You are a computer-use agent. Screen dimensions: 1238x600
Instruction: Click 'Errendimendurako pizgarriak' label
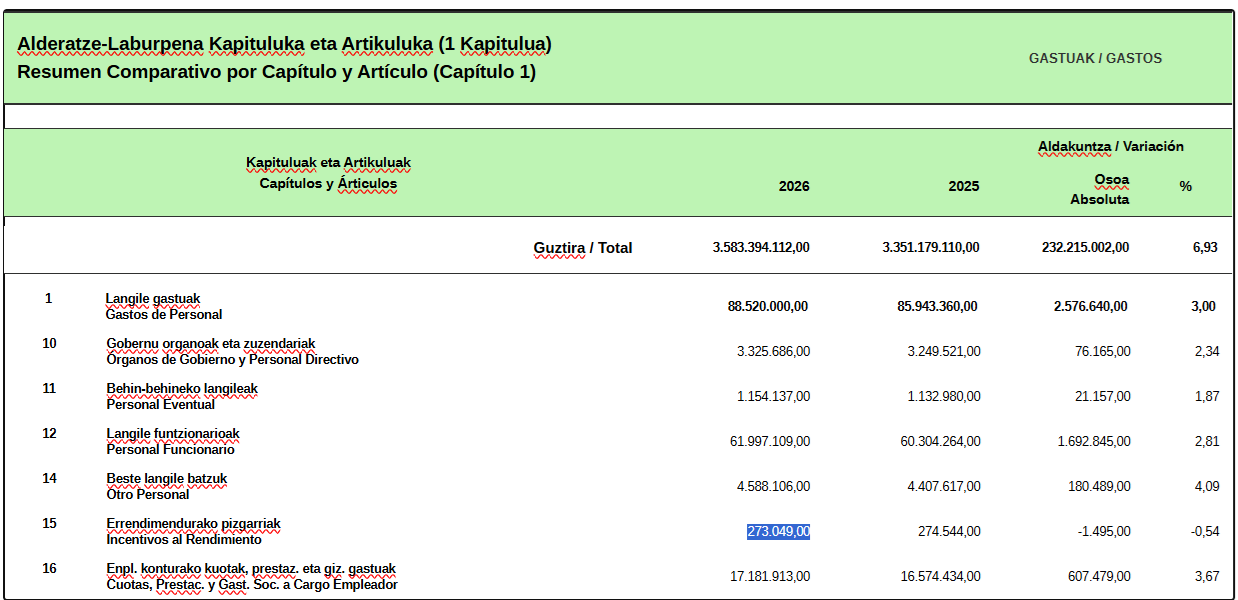tap(194, 524)
